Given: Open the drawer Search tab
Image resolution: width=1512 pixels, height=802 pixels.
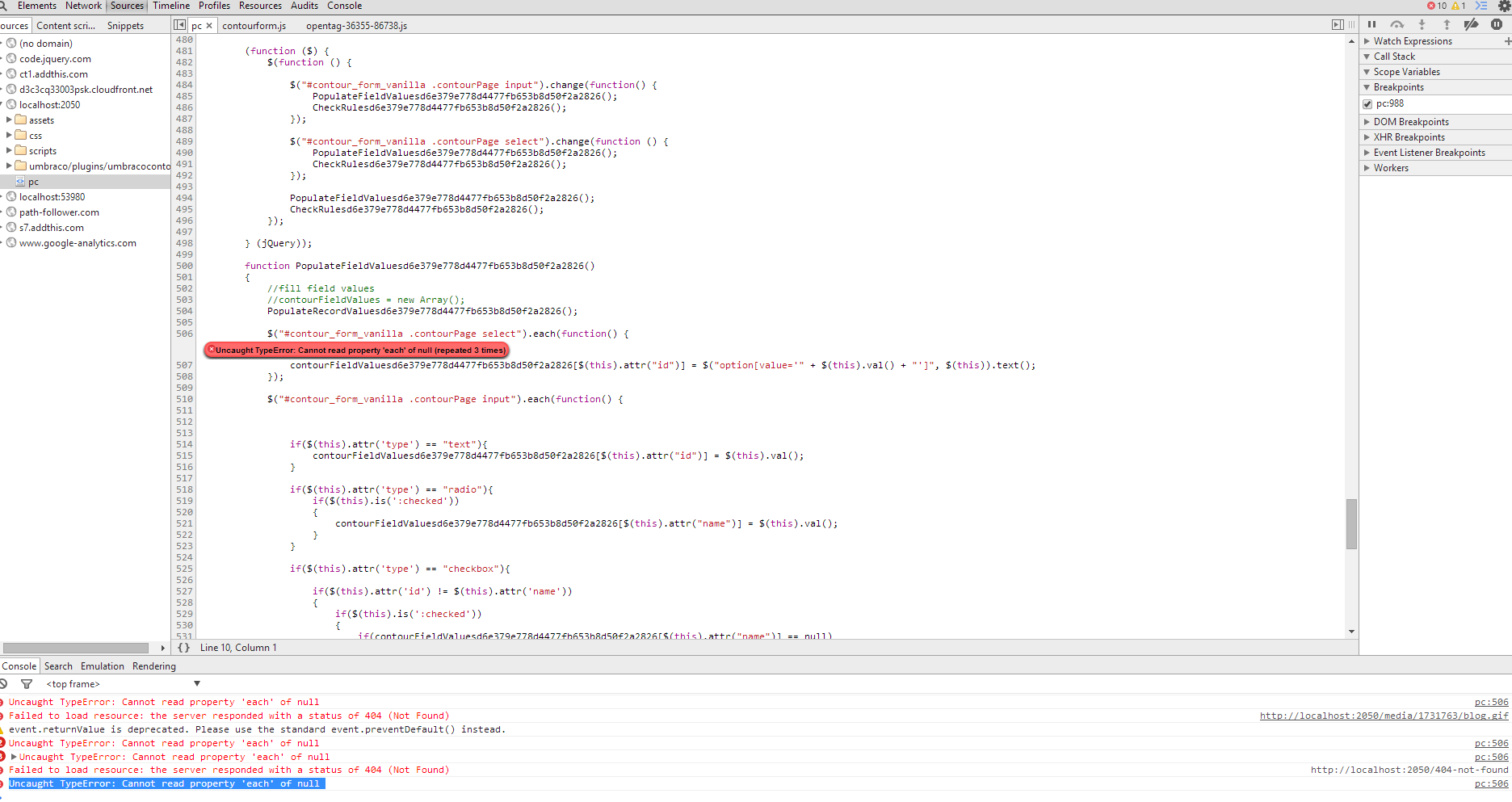Looking at the screenshot, I should click(58, 666).
